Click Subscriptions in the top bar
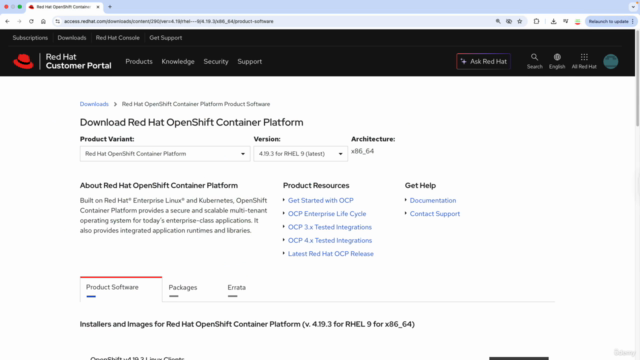 click(x=30, y=38)
